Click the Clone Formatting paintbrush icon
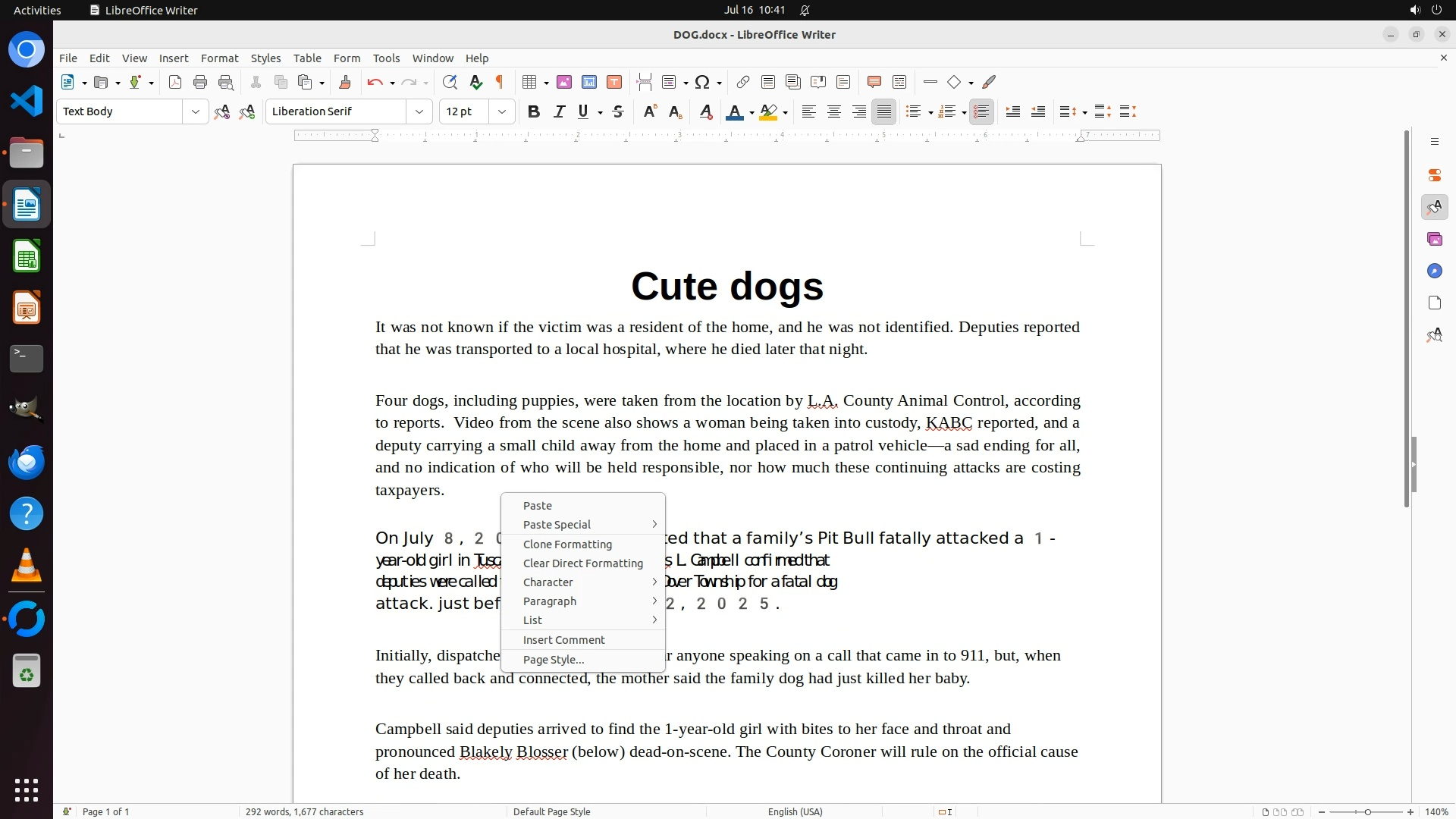1456x819 pixels. [345, 83]
